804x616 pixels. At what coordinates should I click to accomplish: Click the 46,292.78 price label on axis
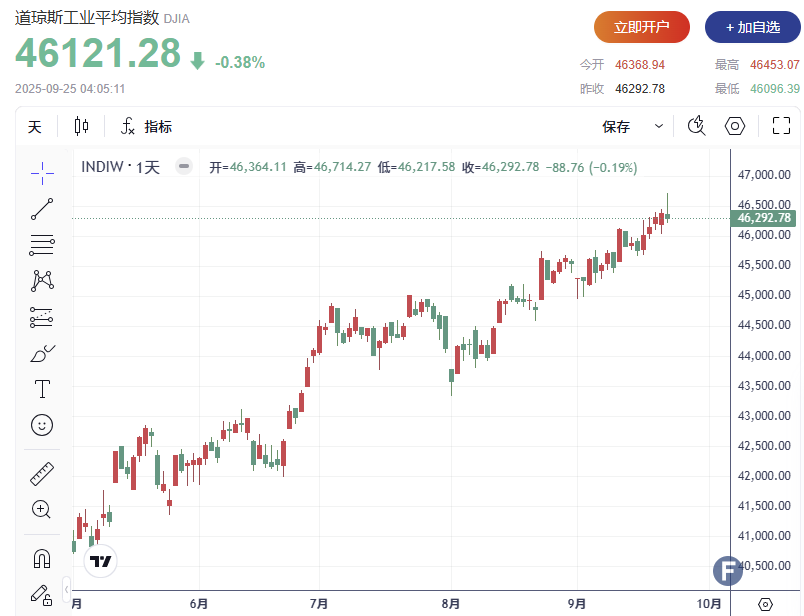pos(763,218)
